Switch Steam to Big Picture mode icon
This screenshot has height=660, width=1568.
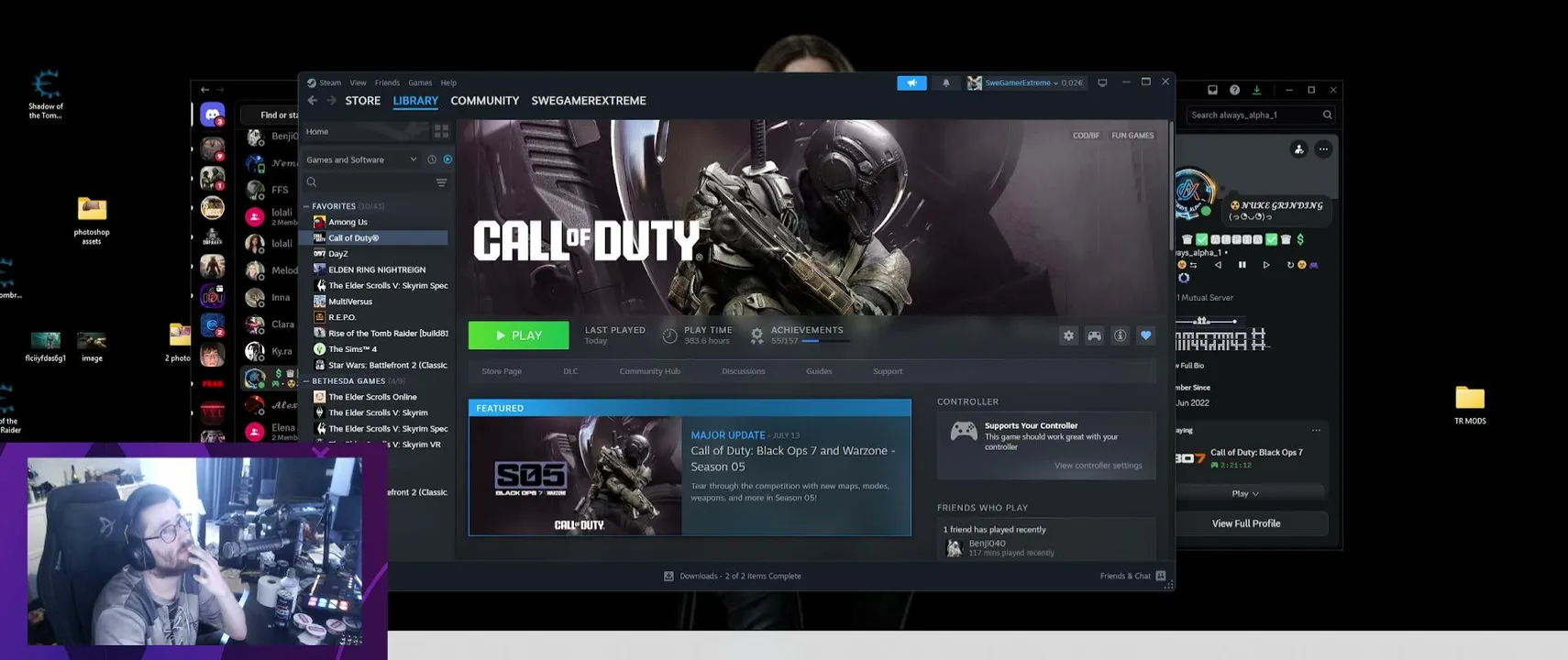coord(1102,82)
